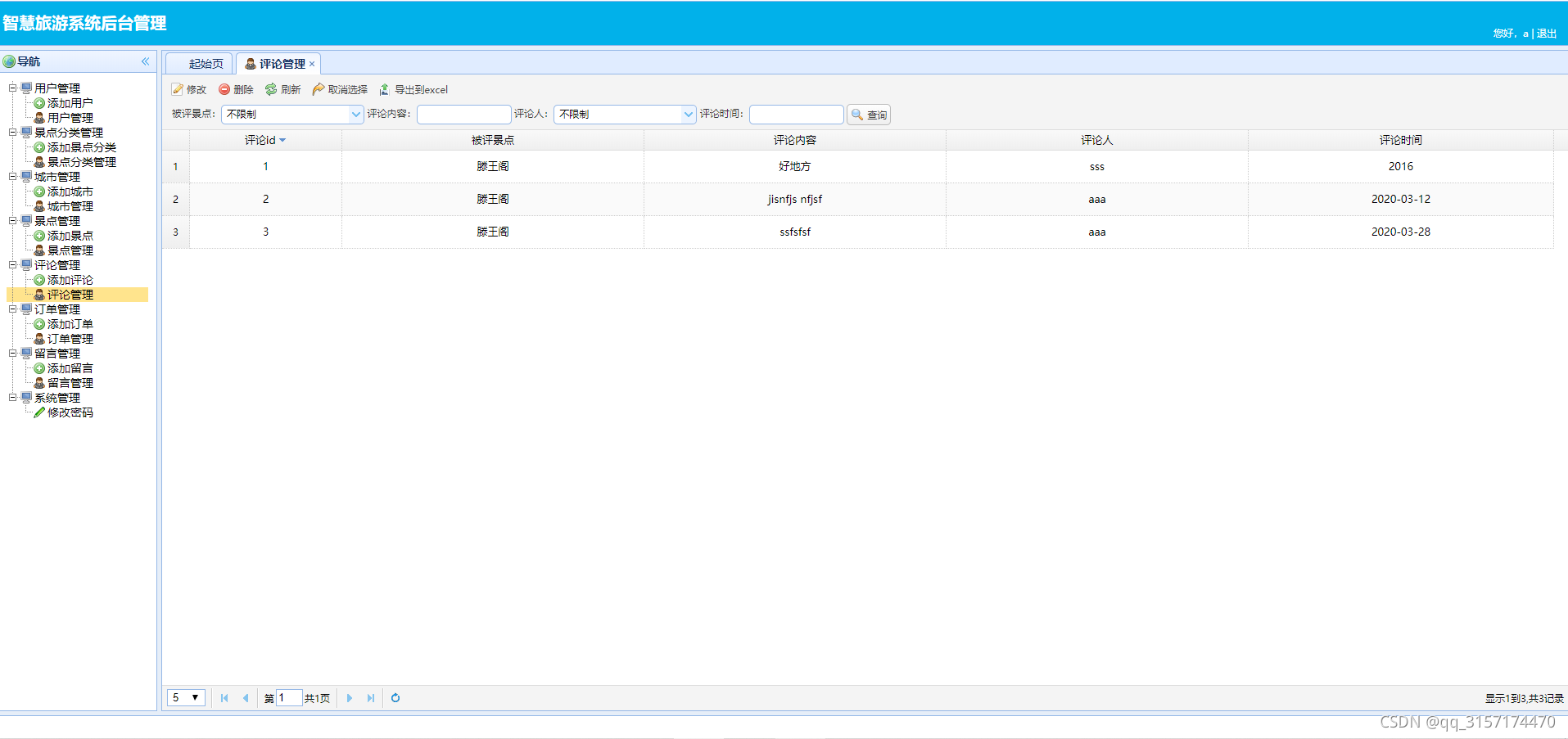Image resolution: width=1568 pixels, height=739 pixels.
Task: Export the table with 导出到excel
Action: tap(413, 90)
